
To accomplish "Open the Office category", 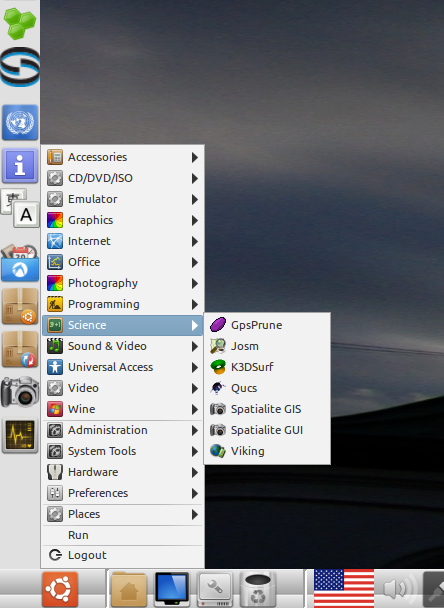I will [123, 262].
